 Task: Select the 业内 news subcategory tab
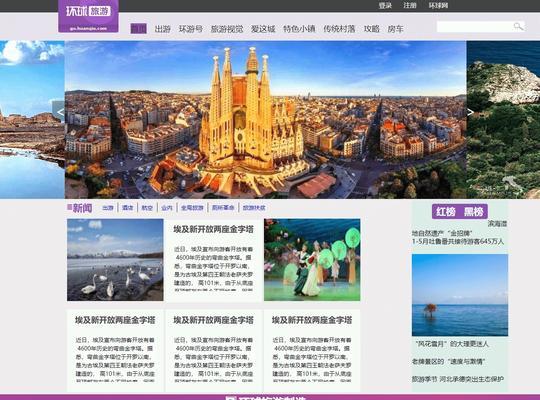167,208
